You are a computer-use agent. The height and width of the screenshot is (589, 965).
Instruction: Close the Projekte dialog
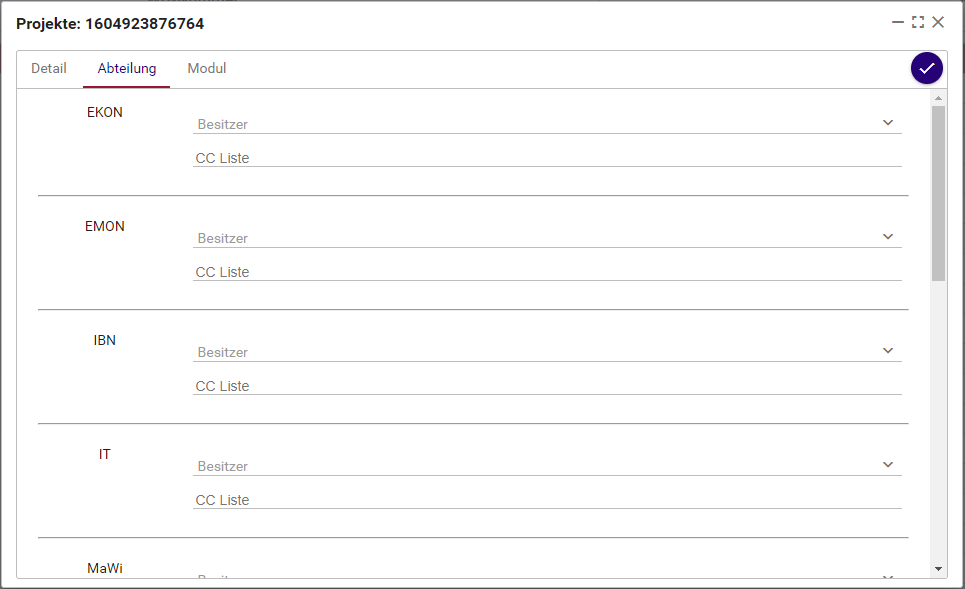pyautogui.click(x=938, y=22)
